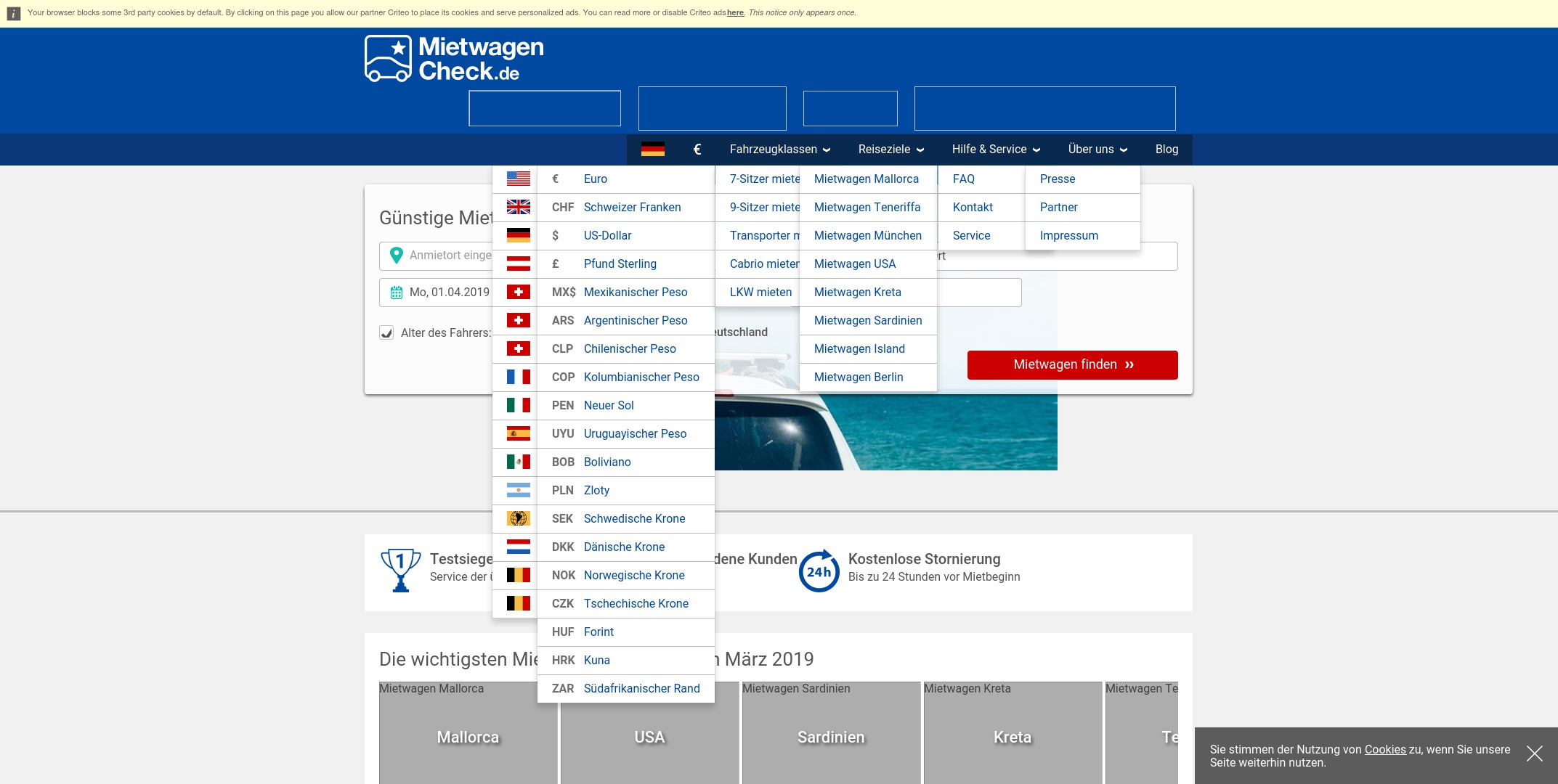The image size is (1558, 784).
Task: Choose the Austrian flag language option
Action: (x=518, y=264)
